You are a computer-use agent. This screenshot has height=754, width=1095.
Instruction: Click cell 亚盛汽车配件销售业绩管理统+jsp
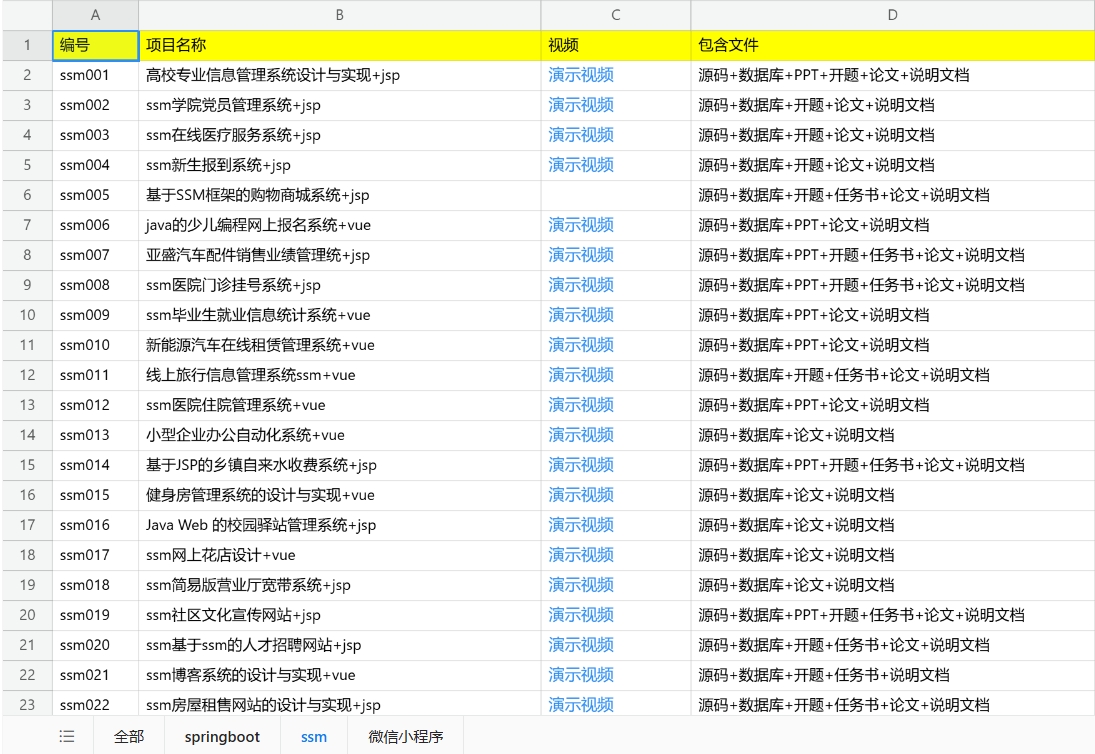pos(339,256)
